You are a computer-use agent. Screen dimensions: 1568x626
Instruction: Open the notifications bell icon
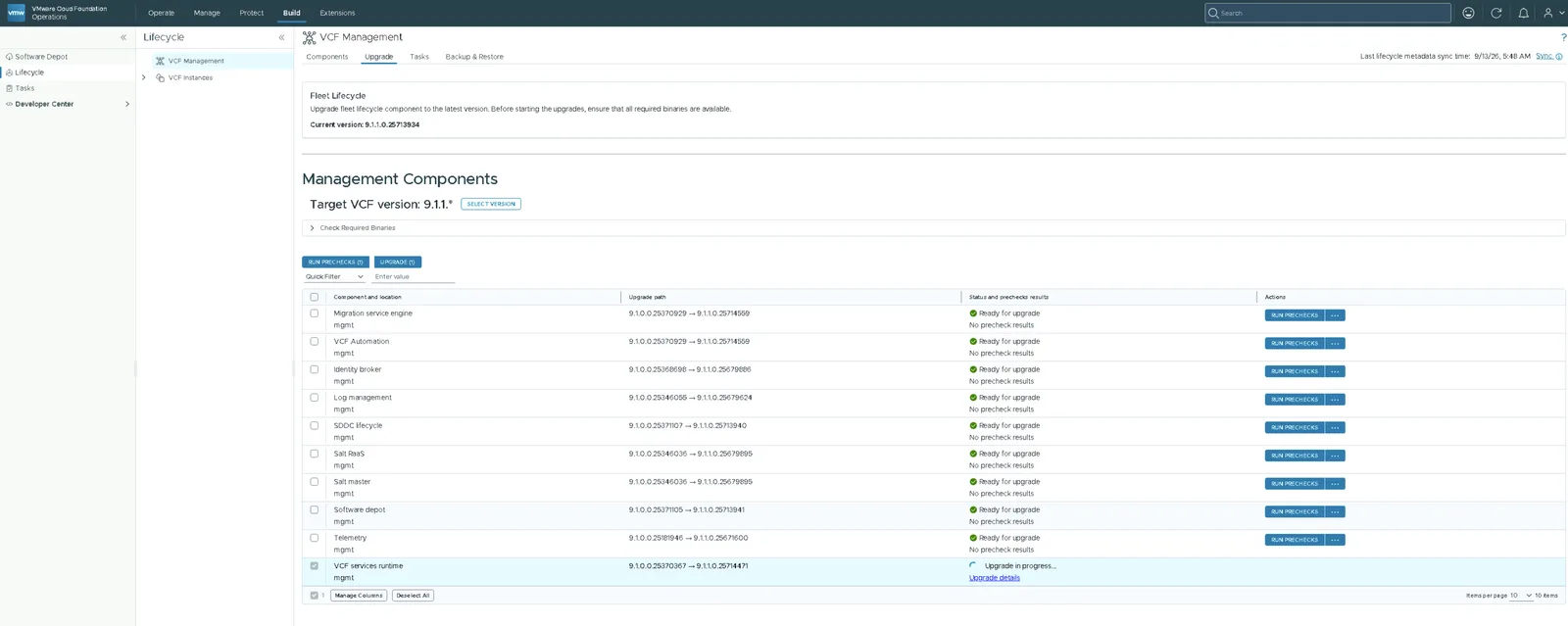coord(1523,13)
